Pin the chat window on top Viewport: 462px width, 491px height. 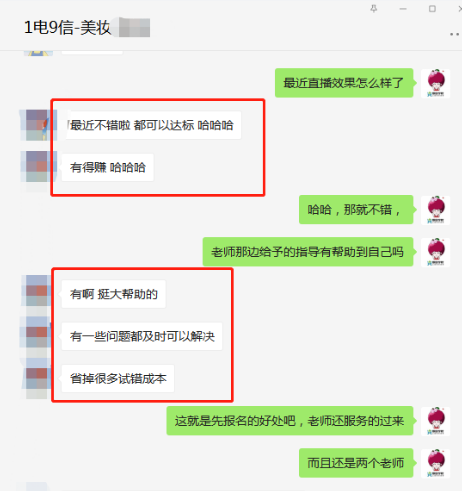[374, 9]
